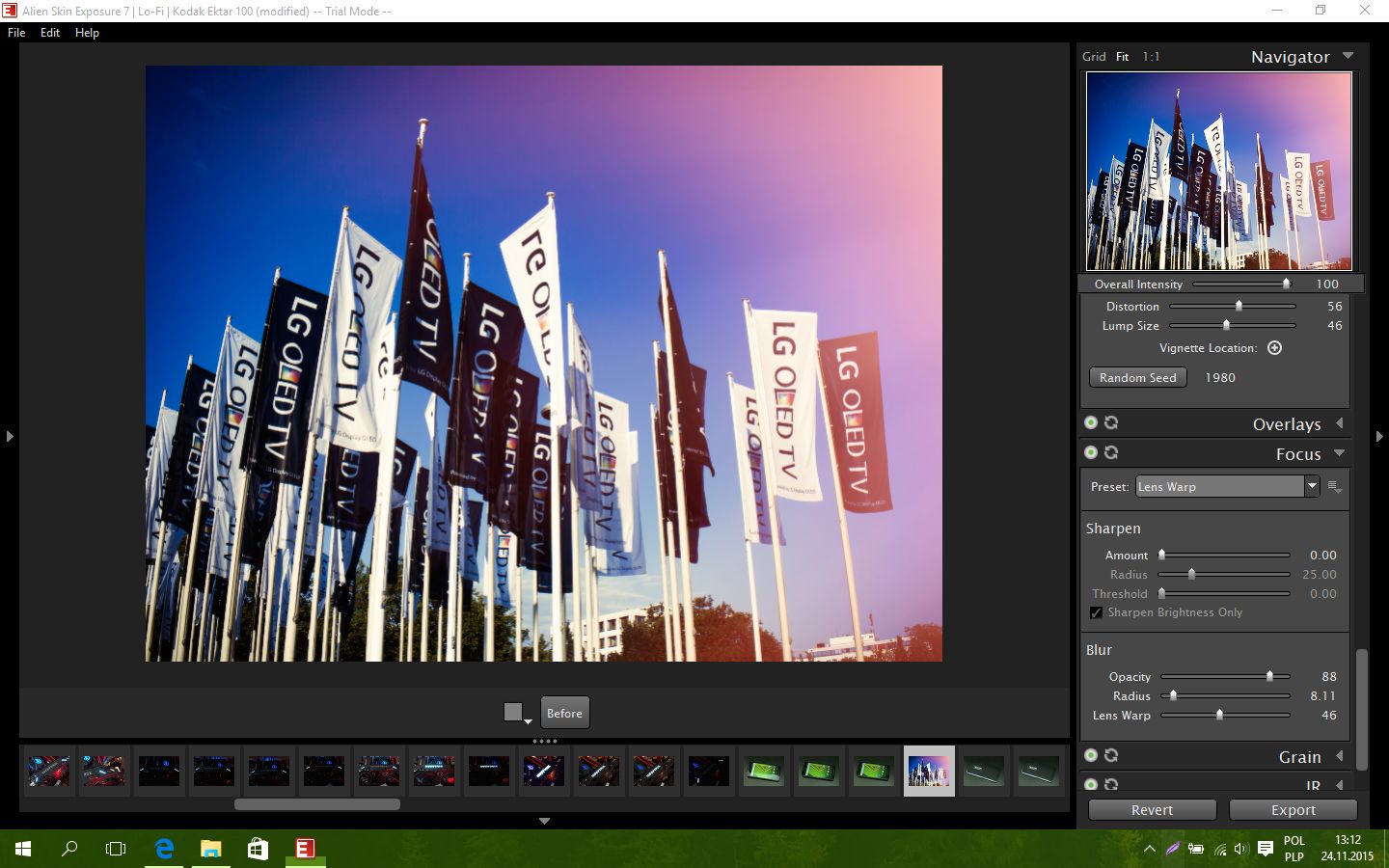Click the Revert button

point(1153,810)
